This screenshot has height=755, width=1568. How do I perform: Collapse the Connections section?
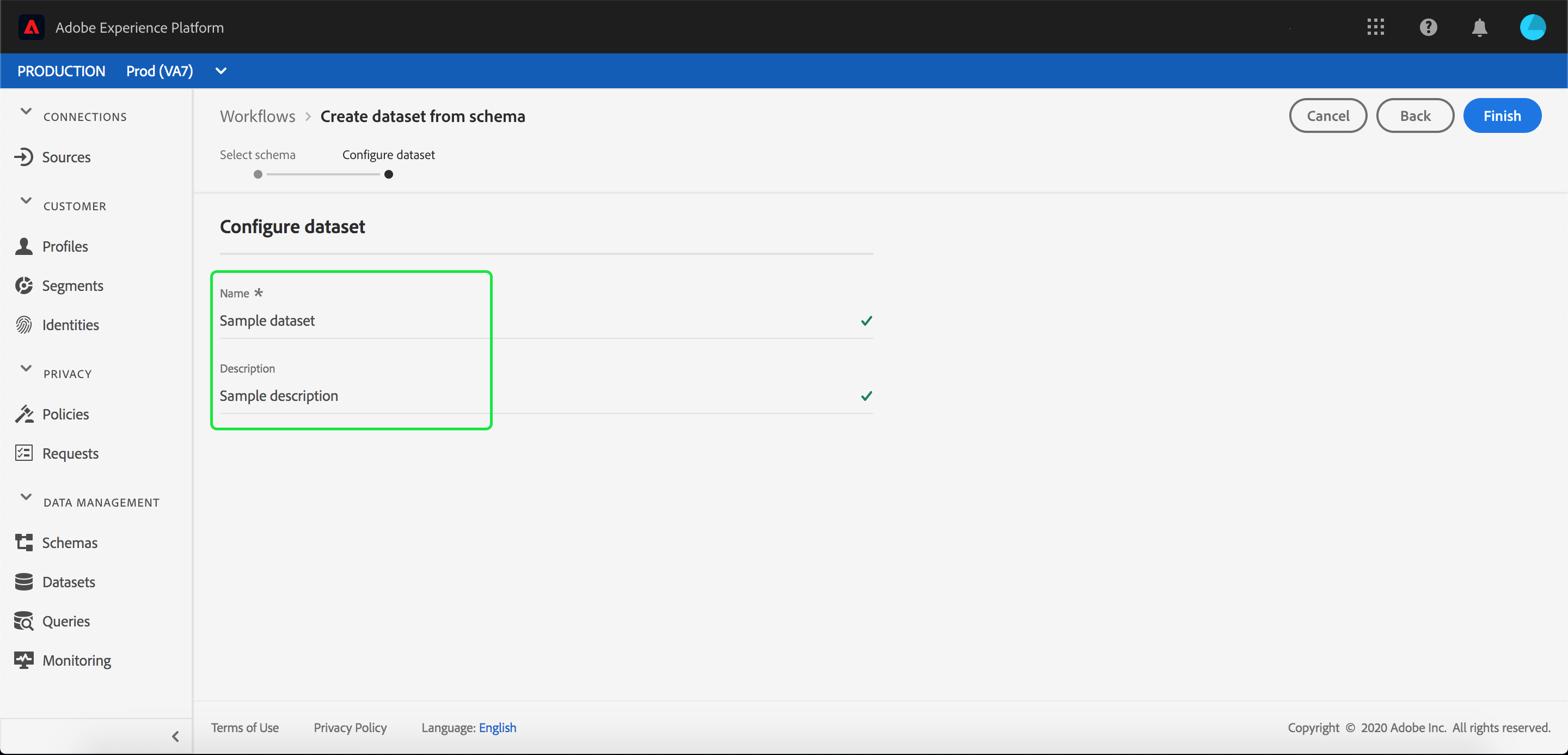[x=26, y=112]
